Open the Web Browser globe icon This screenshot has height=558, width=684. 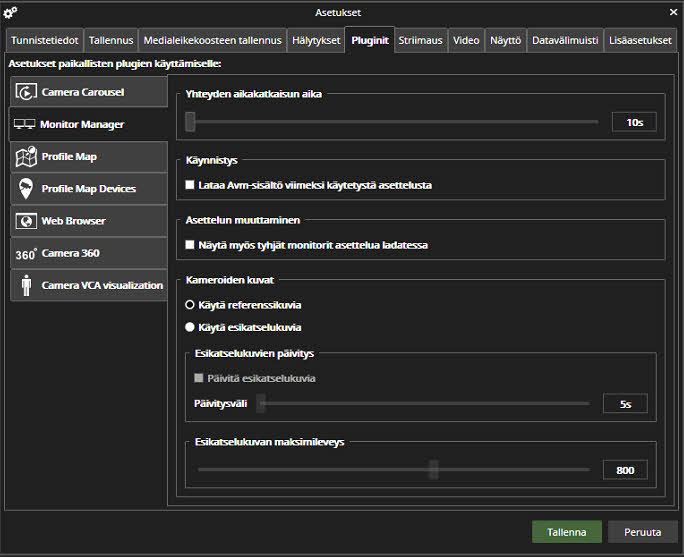(25, 221)
